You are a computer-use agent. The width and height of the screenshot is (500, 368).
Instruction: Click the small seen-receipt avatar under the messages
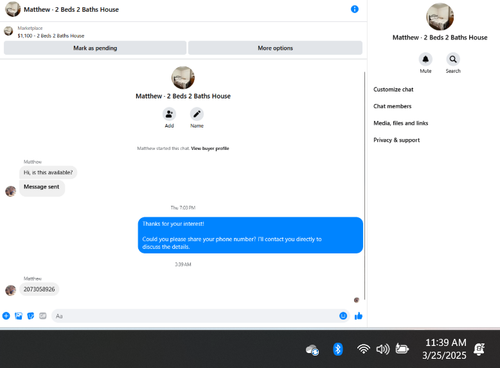pos(356,300)
